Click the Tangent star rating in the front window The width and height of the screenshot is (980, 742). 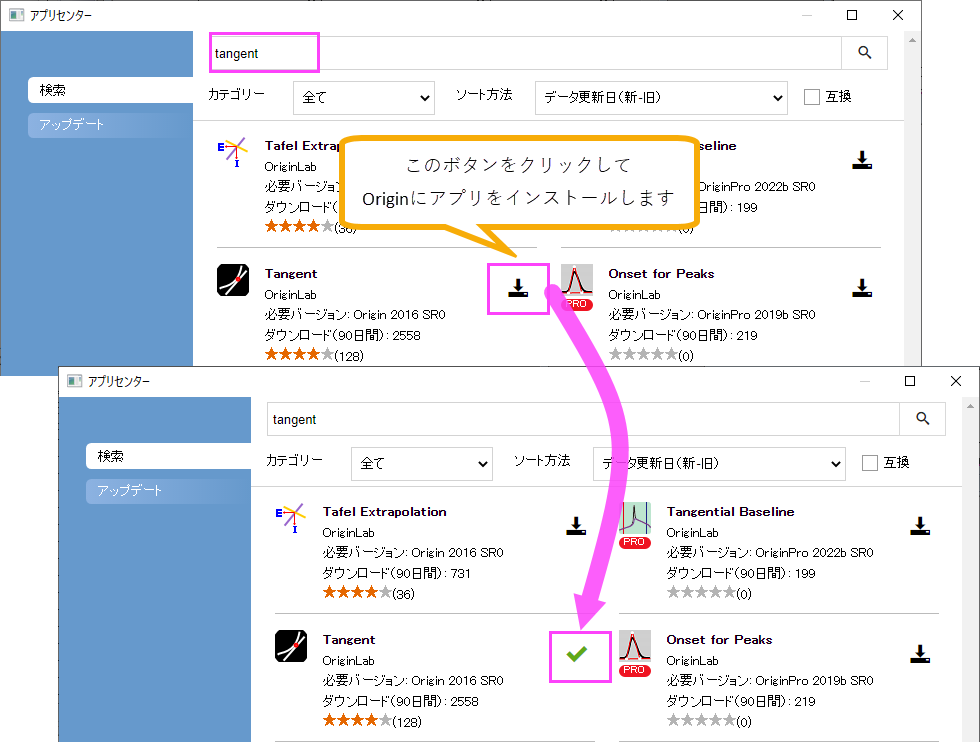[x=357, y=720]
